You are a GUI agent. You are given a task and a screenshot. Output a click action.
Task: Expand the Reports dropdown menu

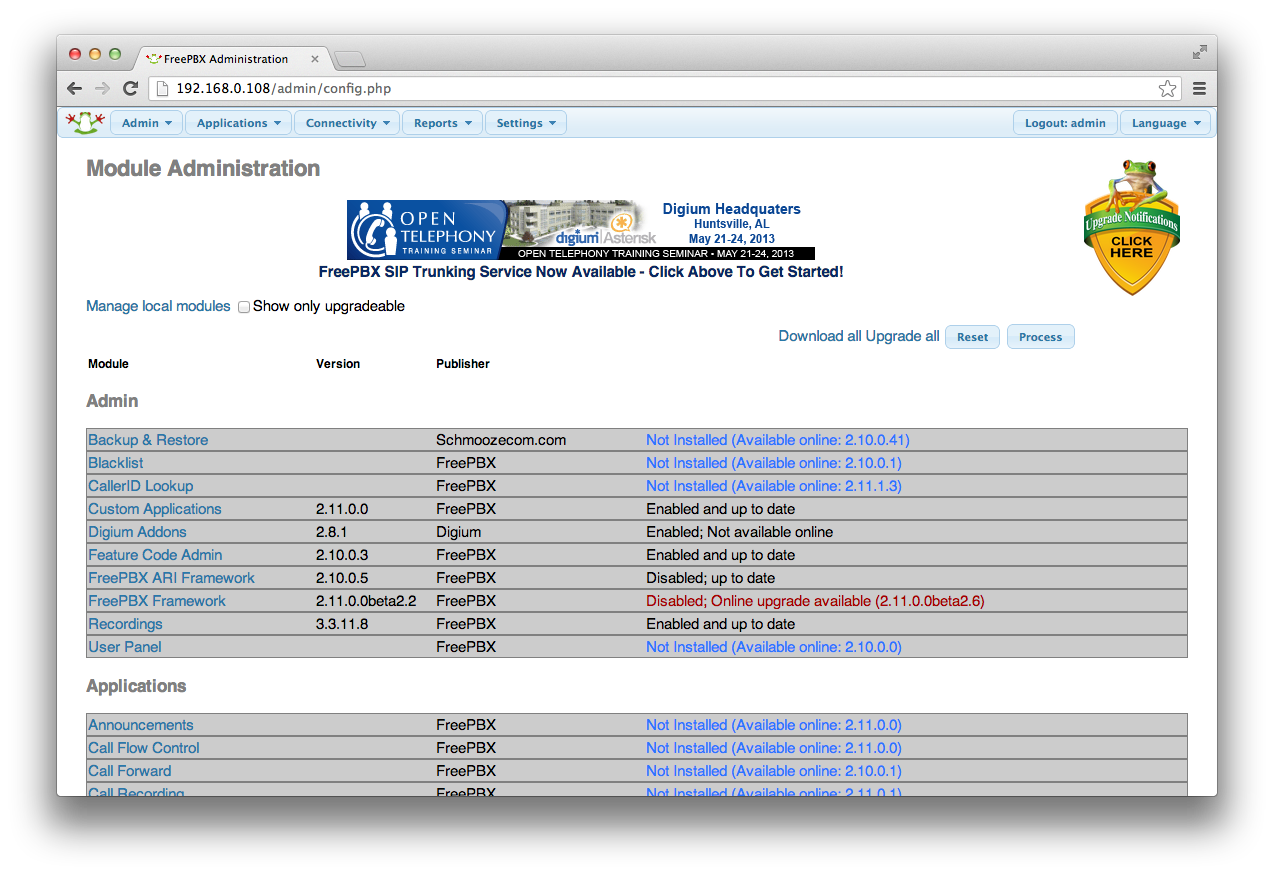442,123
